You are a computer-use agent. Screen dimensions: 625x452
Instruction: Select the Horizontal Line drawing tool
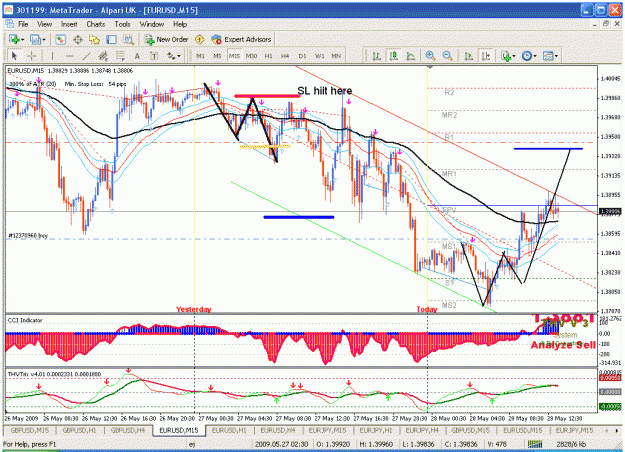(69, 56)
